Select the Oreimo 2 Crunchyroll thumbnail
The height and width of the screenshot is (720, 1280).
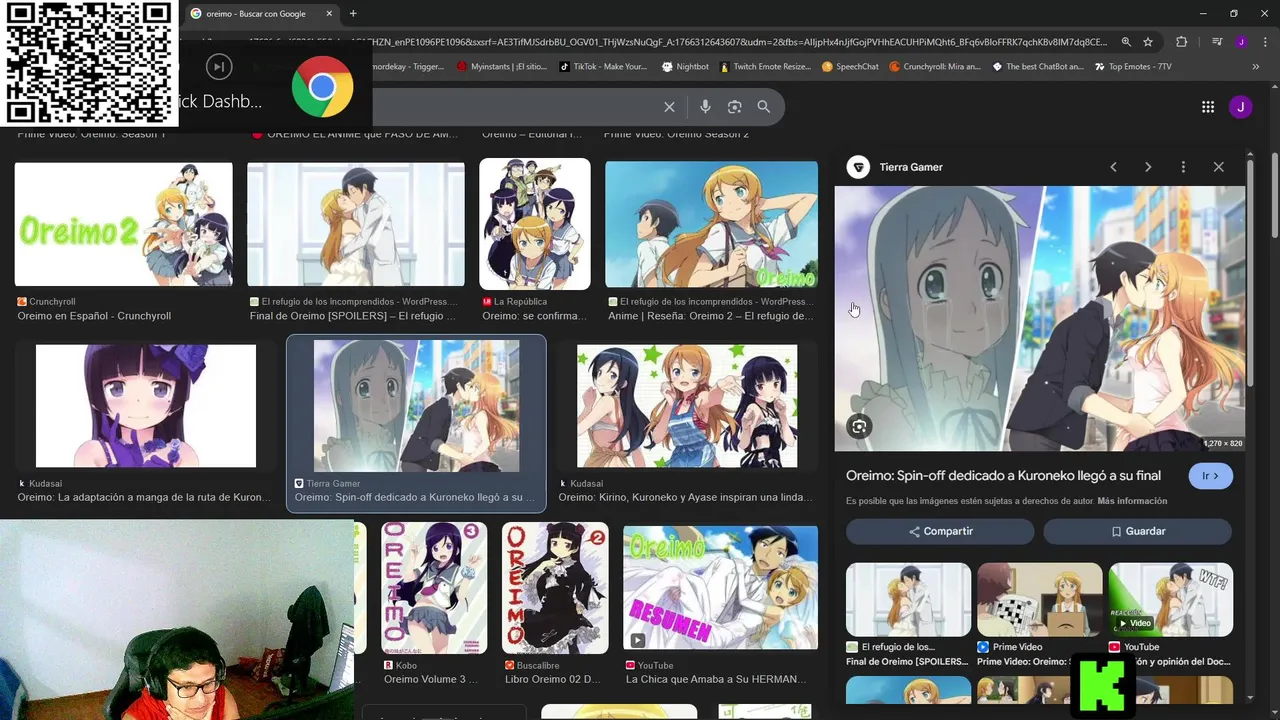click(x=124, y=225)
